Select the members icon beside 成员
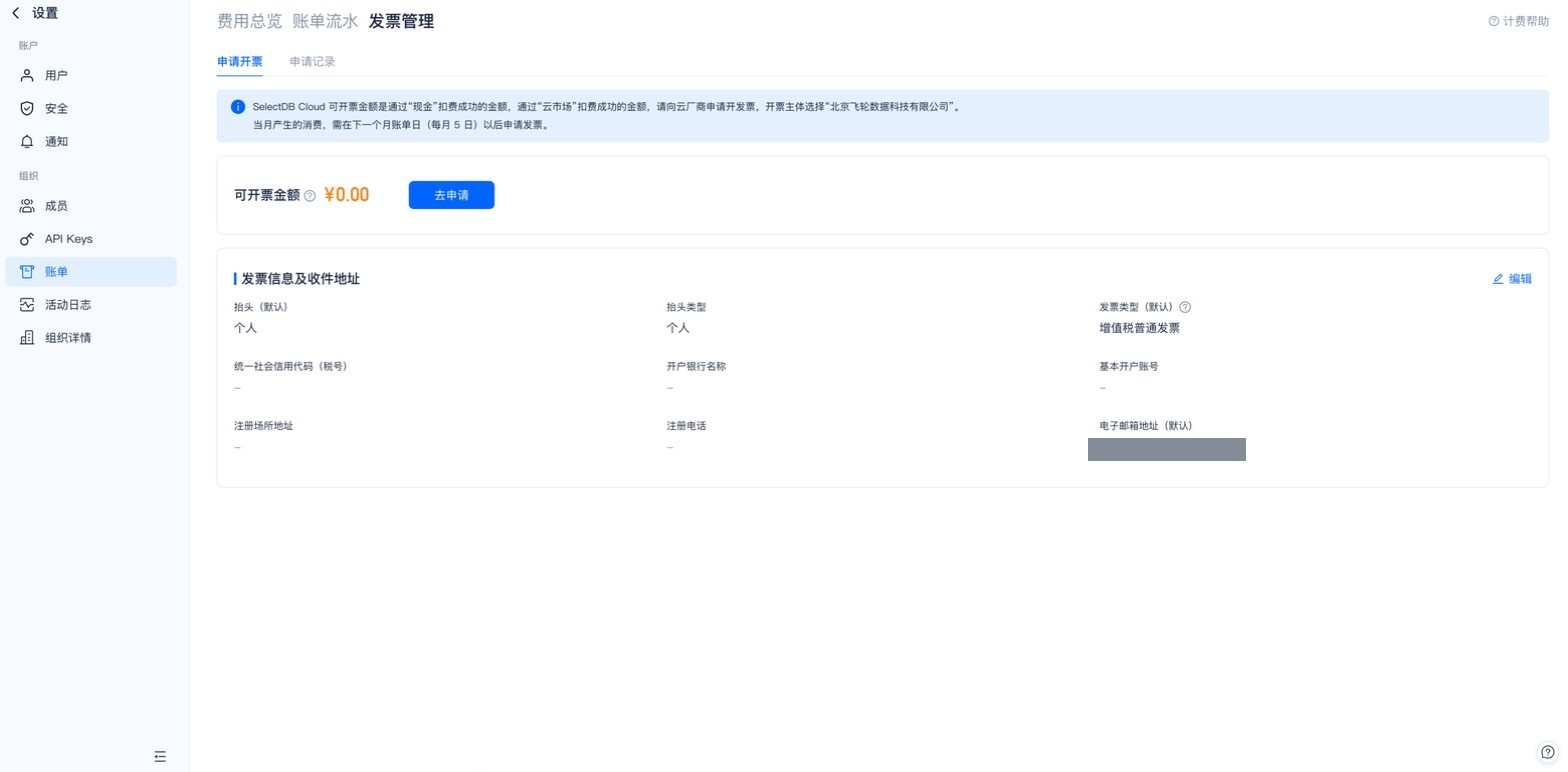This screenshot has width=1568, height=772. [27, 205]
